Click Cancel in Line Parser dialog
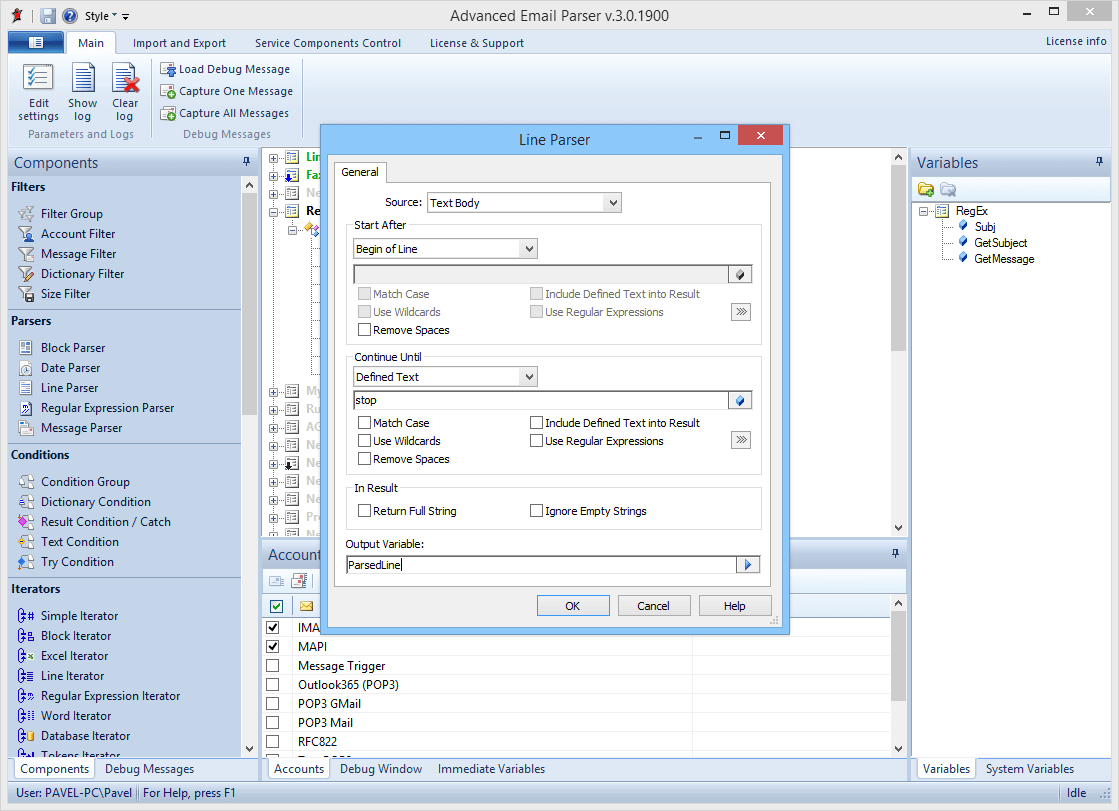Screen dimensions: 1119x811 654,605
